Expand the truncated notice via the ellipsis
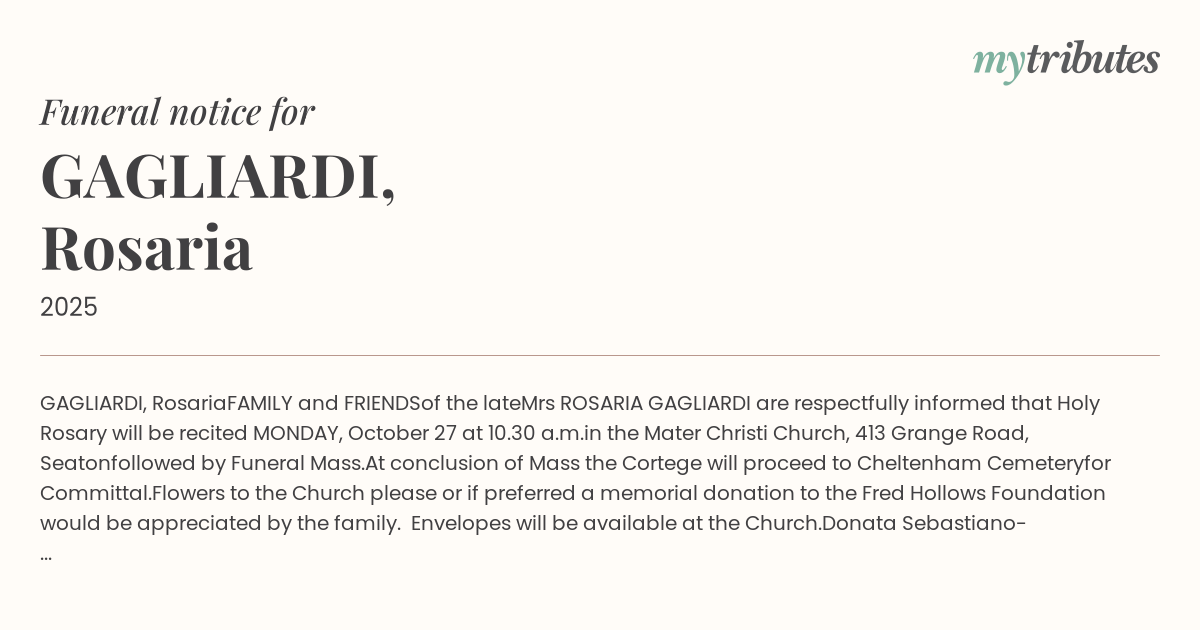 [x=46, y=555]
